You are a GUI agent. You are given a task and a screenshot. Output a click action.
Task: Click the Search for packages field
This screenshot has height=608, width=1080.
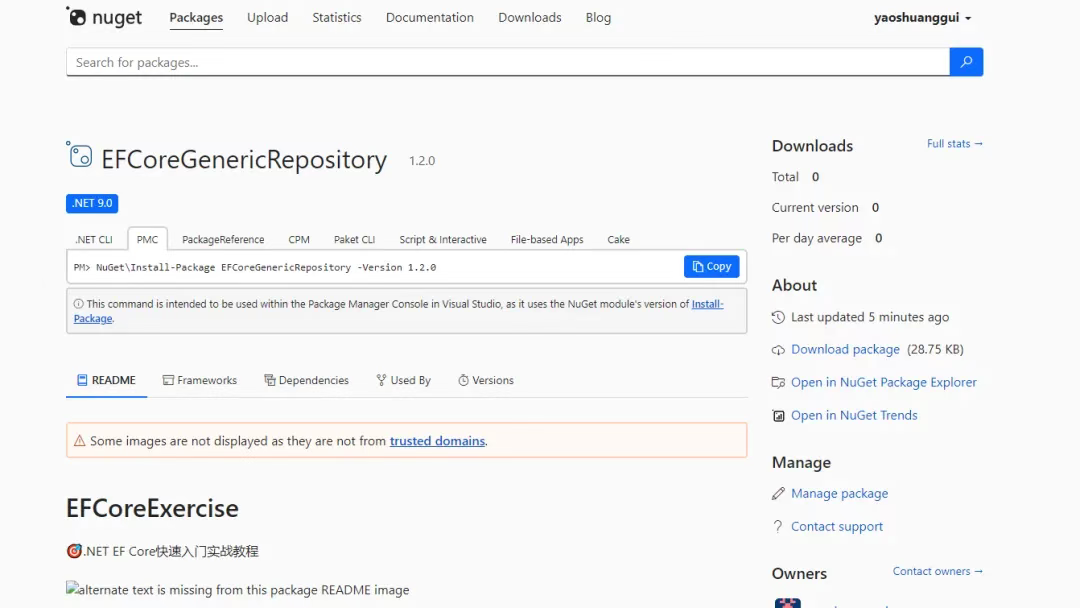[x=508, y=62]
